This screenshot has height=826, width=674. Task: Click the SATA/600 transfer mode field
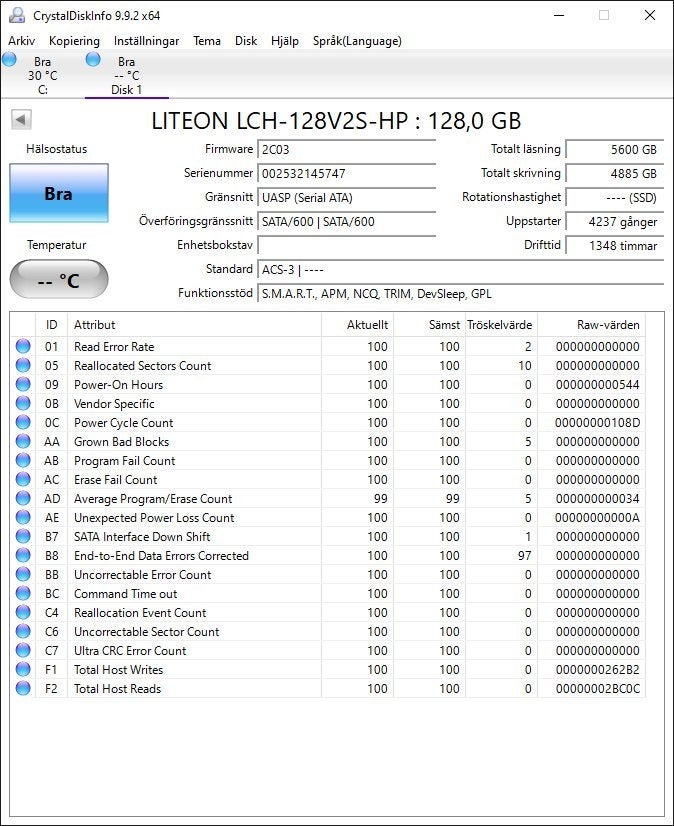click(x=346, y=222)
